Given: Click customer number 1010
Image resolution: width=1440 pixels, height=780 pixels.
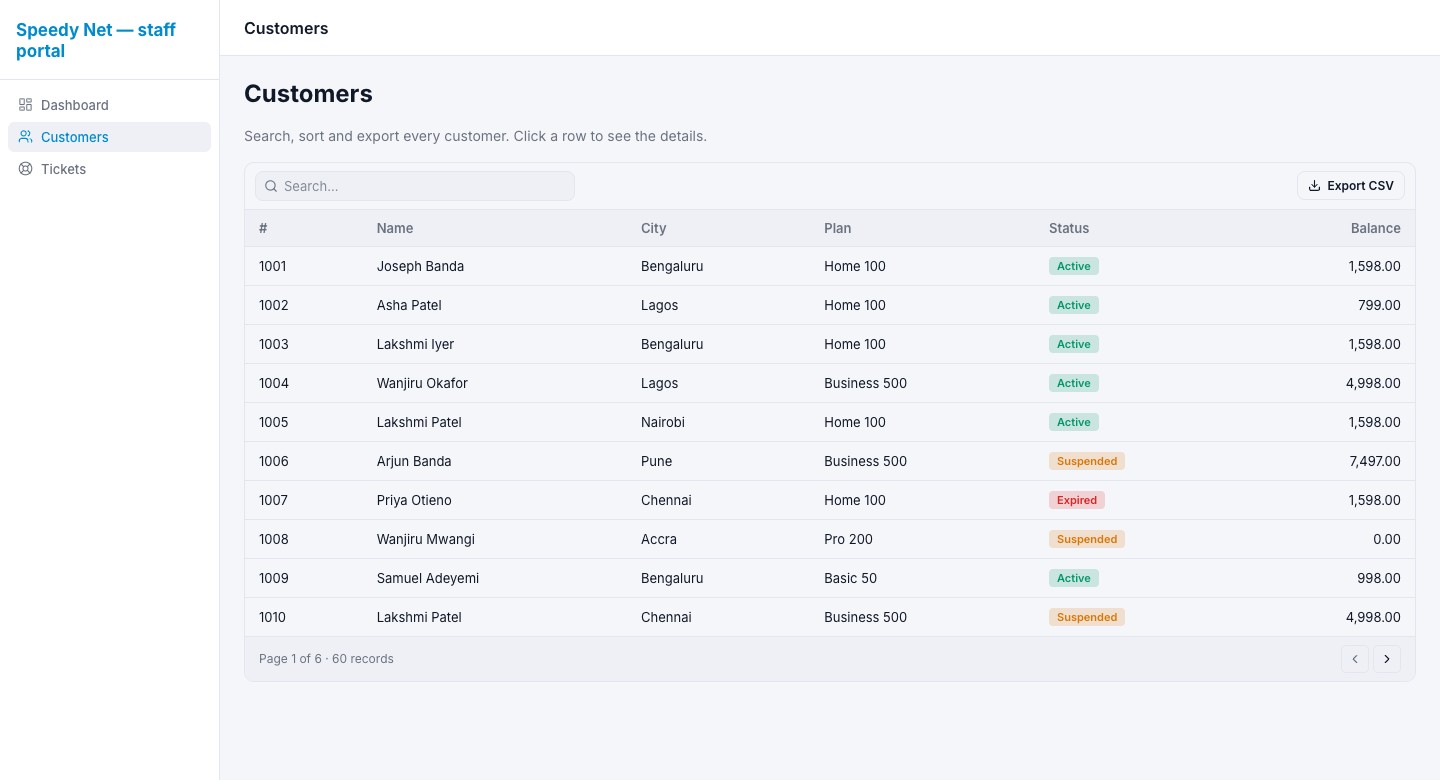Looking at the screenshot, I should [x=272, y=617].
